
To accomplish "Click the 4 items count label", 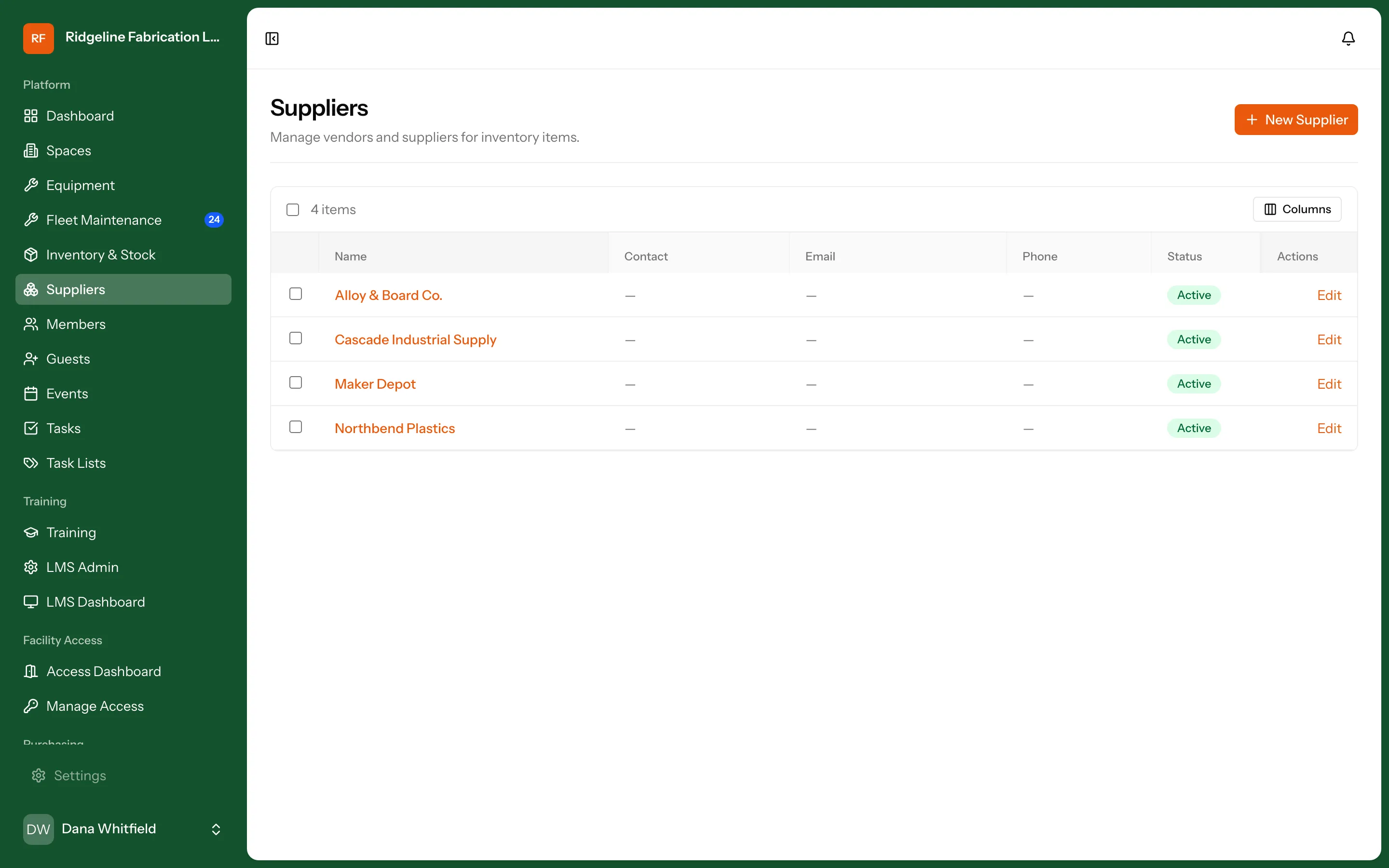I will pyautogui.click(x=333, y=210).
